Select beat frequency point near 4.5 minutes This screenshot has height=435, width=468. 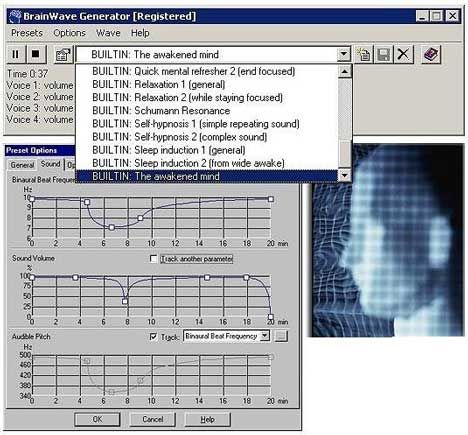(x=87, y=202)
